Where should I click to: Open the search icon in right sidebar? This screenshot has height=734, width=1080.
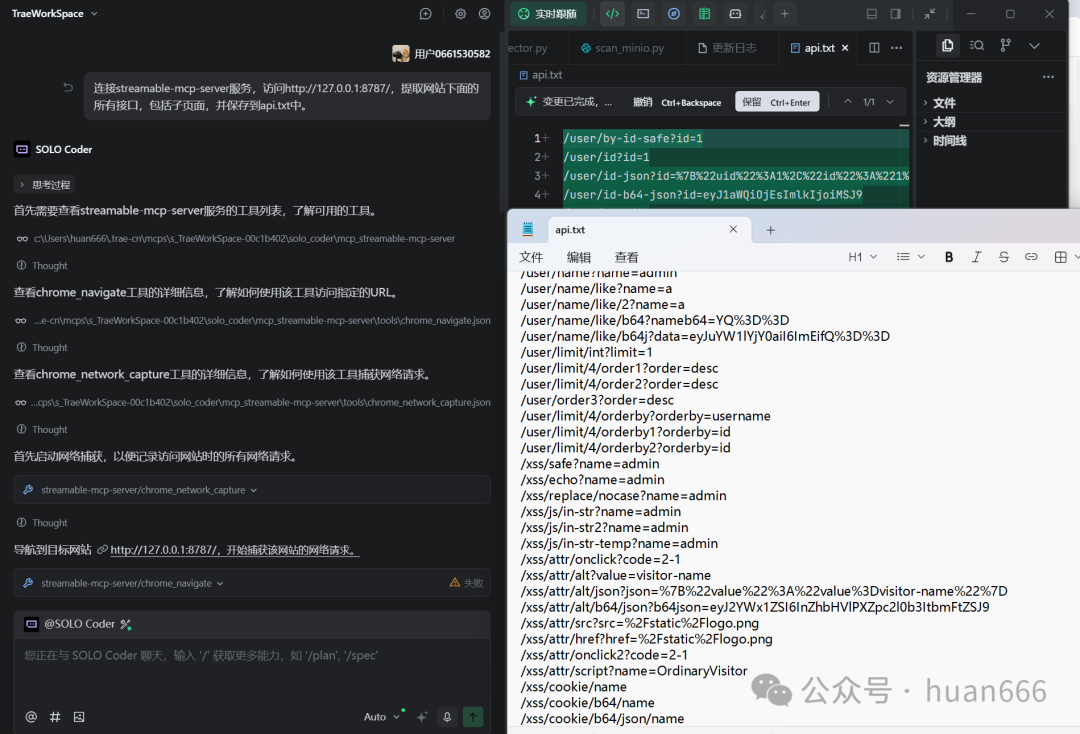(x=977, y=45)
